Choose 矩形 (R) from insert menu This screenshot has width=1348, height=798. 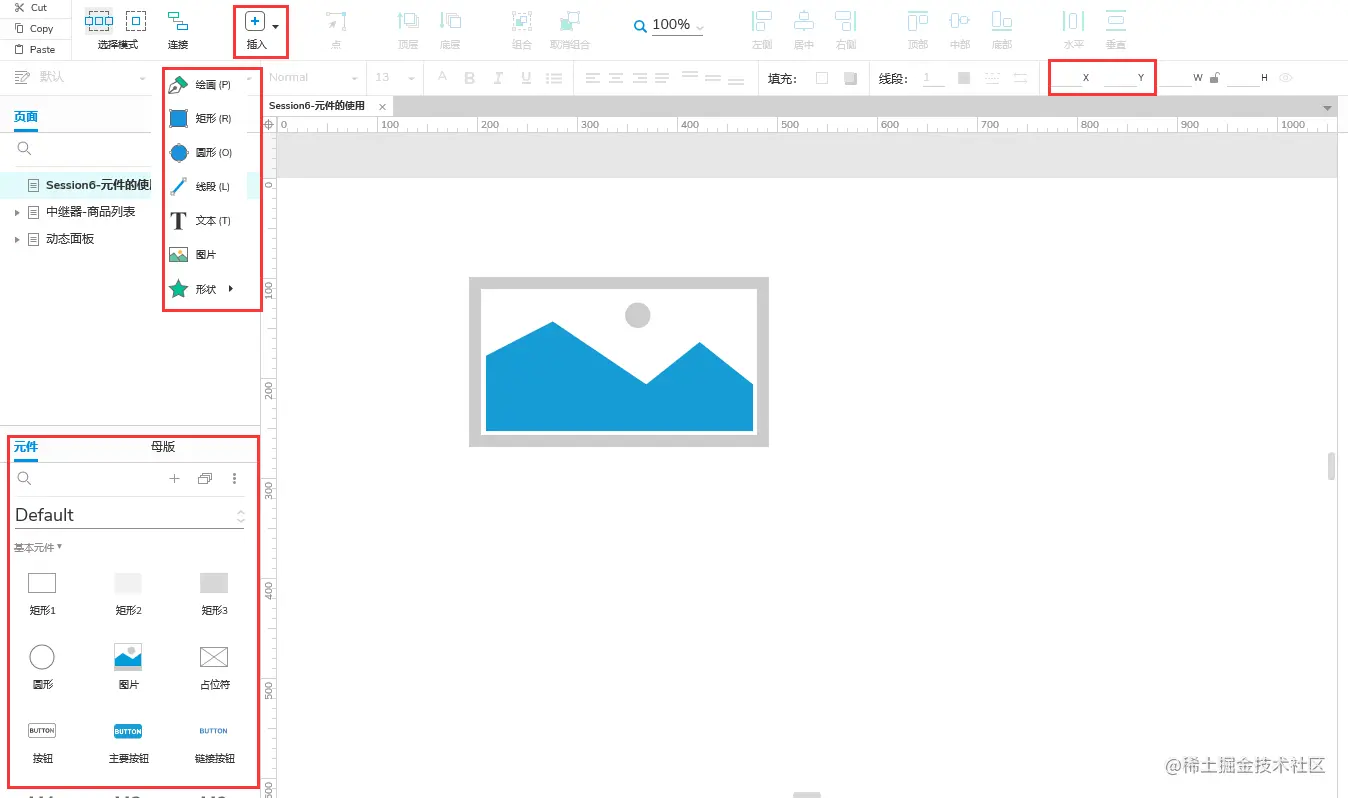[211, 119]
